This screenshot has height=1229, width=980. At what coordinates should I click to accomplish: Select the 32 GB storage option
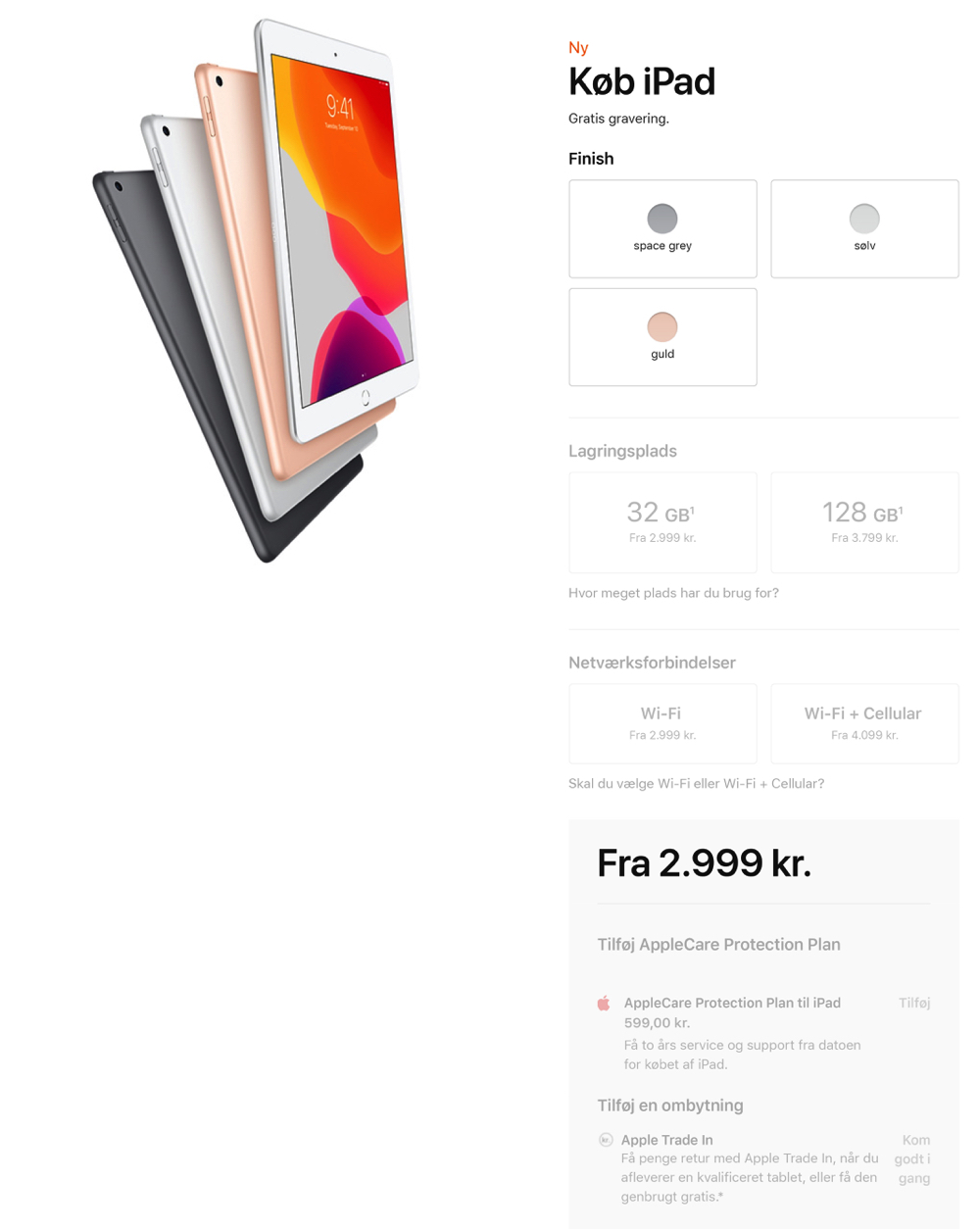click(662, 522)
